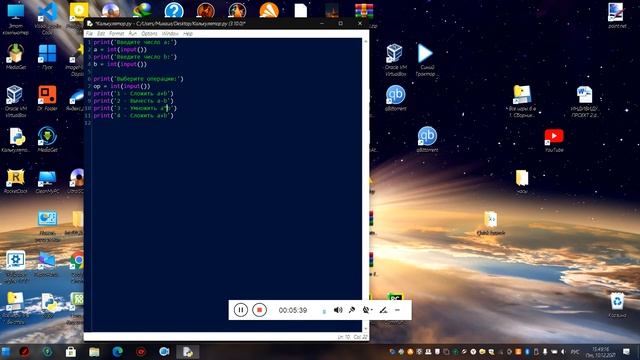Open File Explorer from taskbar
640x360 pixels.
point(94,351)
